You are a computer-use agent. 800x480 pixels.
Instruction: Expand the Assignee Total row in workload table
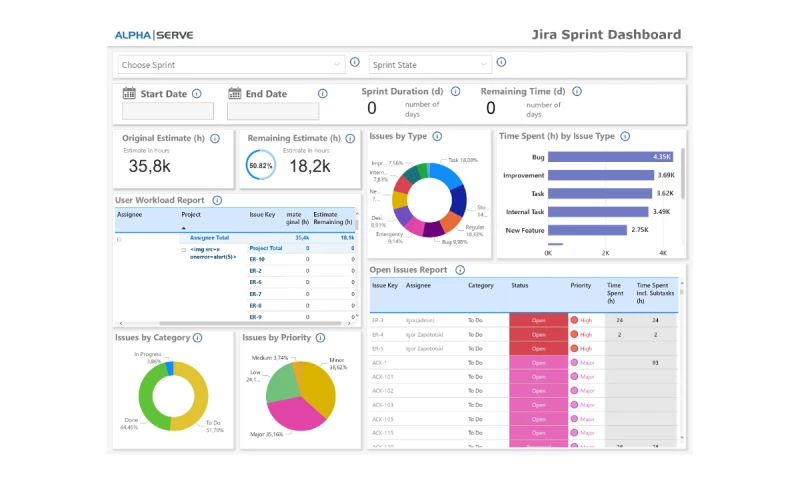(120, 238)
